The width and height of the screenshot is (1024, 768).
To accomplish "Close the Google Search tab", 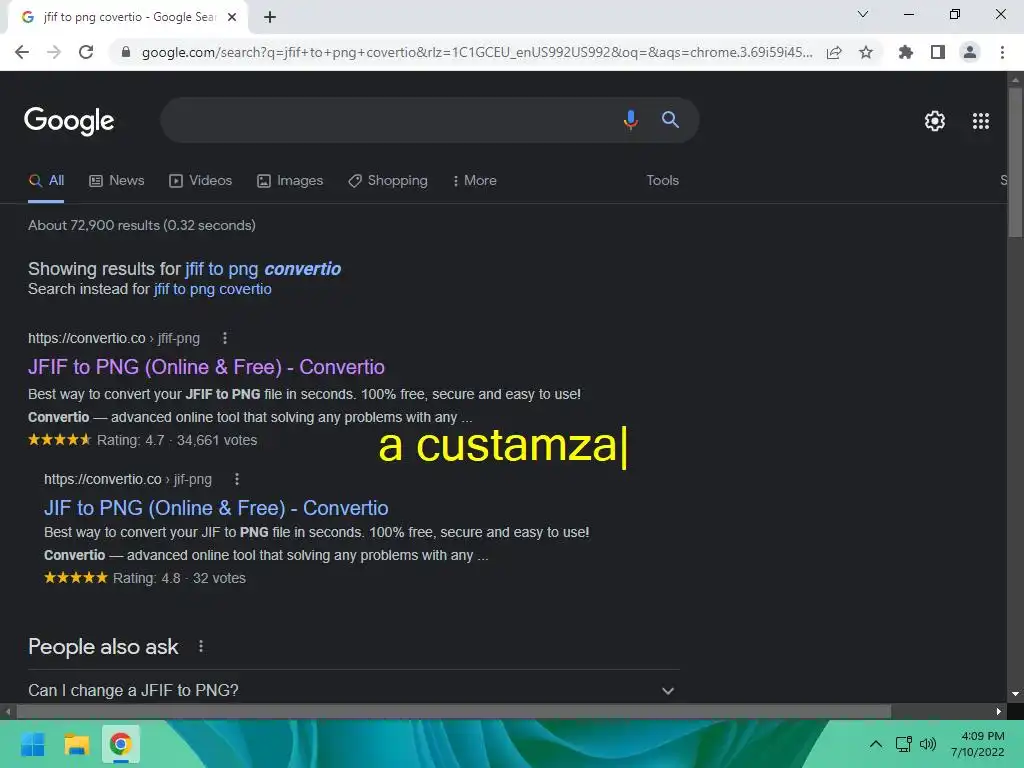I will (x=232, y=17).
